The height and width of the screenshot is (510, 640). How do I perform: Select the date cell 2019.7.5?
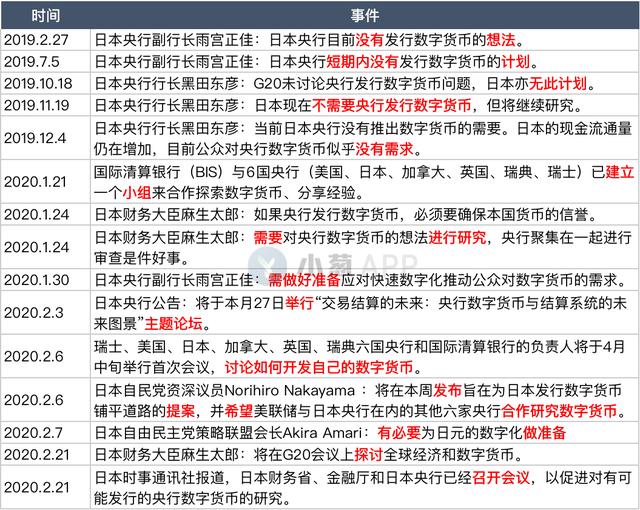click(45, 62)
